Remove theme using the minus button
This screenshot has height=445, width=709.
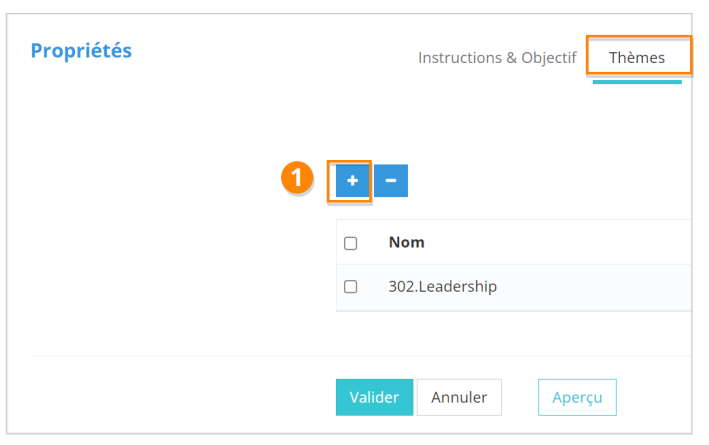click(391, 181)
